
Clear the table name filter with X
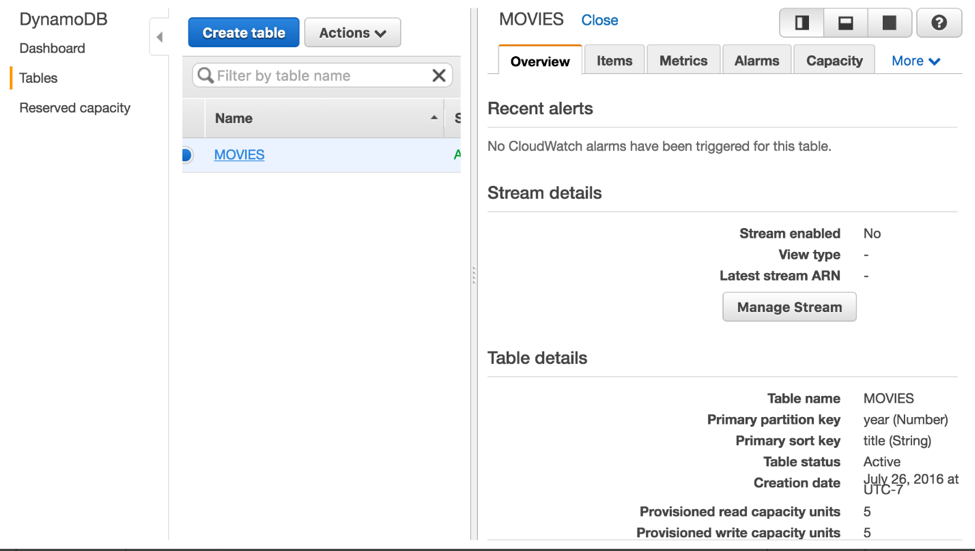click(x=438, y=76)
